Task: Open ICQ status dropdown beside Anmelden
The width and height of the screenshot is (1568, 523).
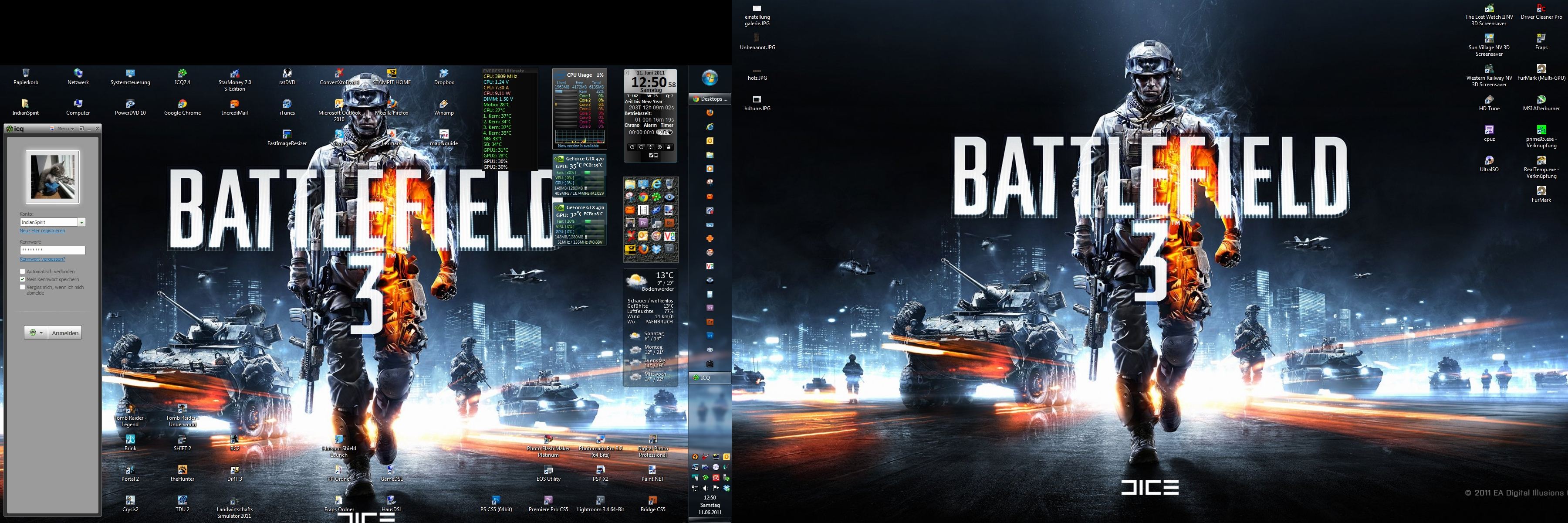Action: click(x=37, y=333)
